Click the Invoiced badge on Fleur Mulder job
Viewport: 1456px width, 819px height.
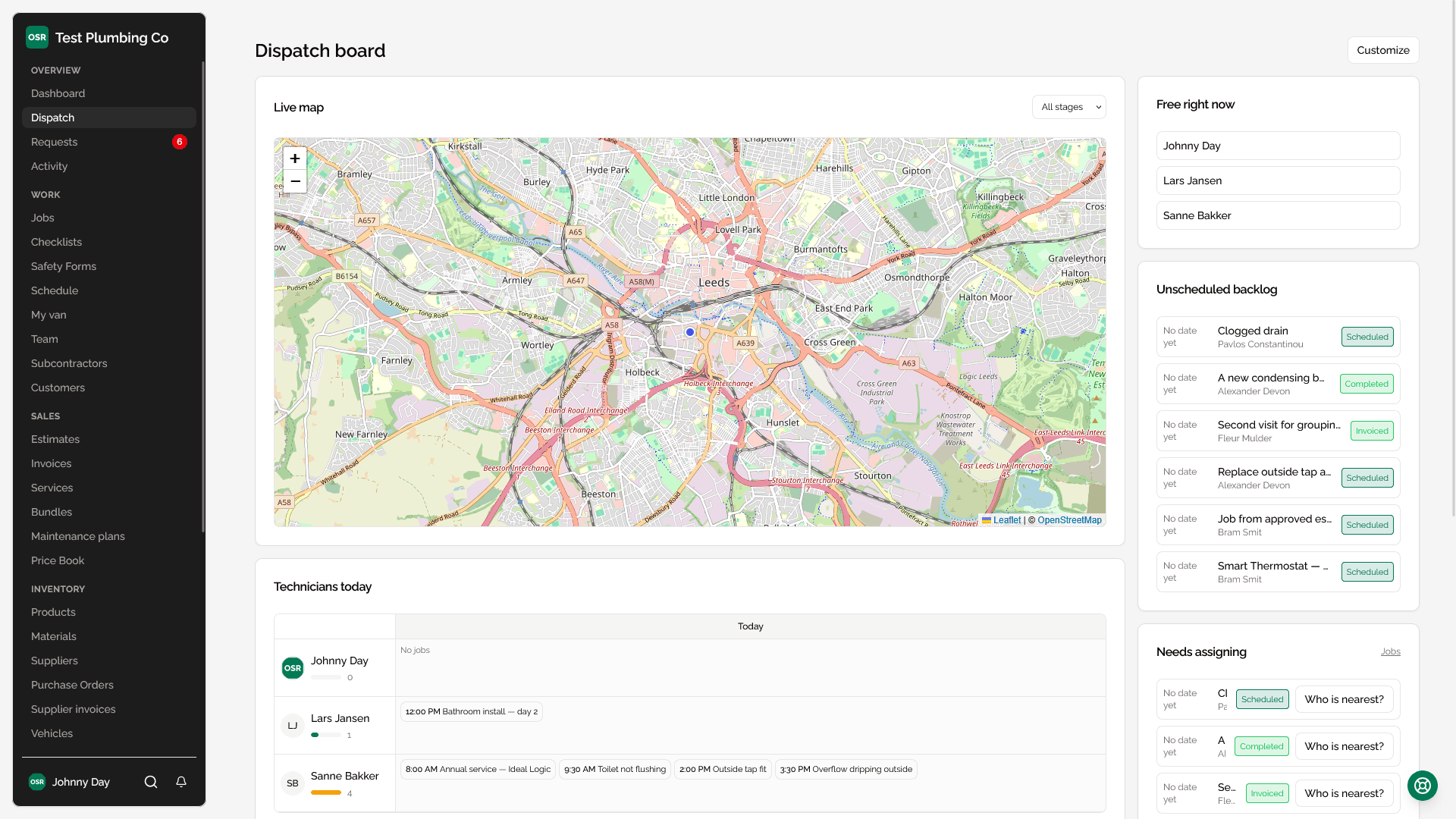pyautogui.click(x=1372, y=431)
